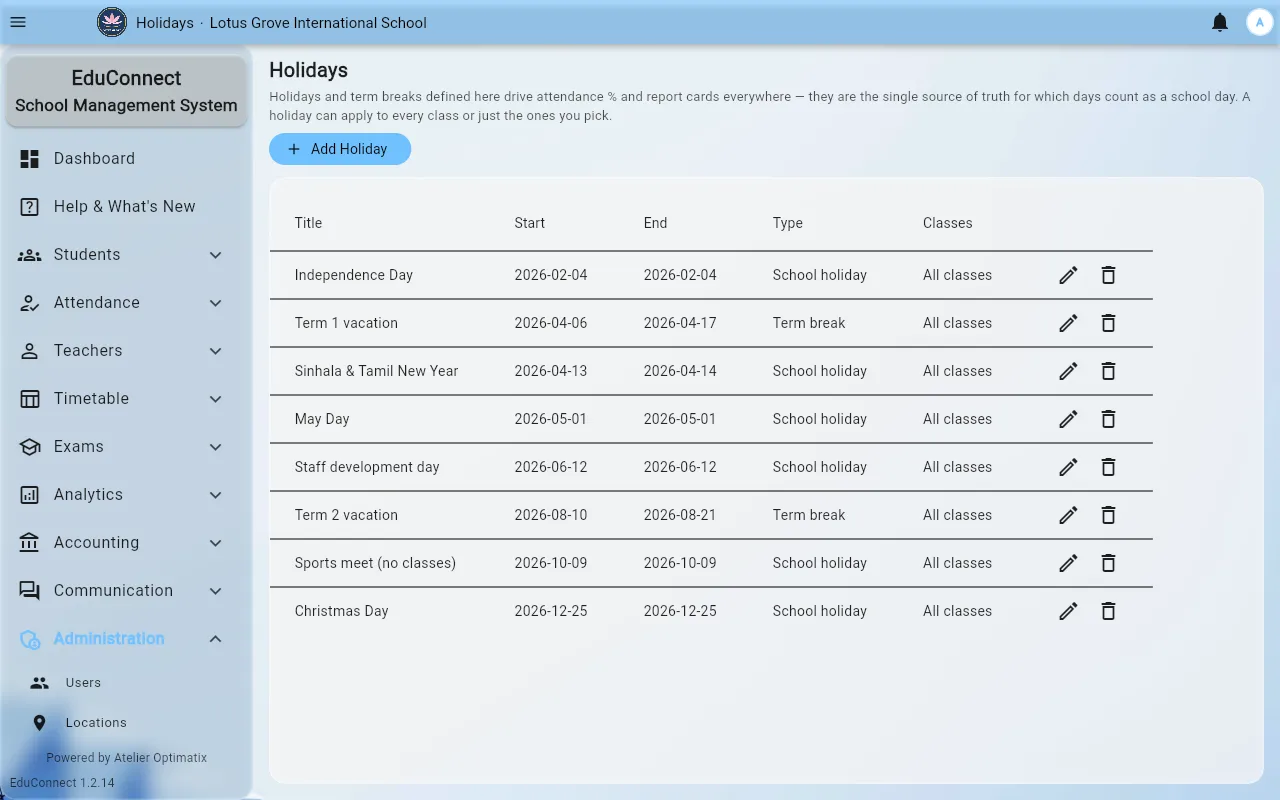Expand the Timetable sidebar section
The image size is (1280, 800).
click(126, 399)
